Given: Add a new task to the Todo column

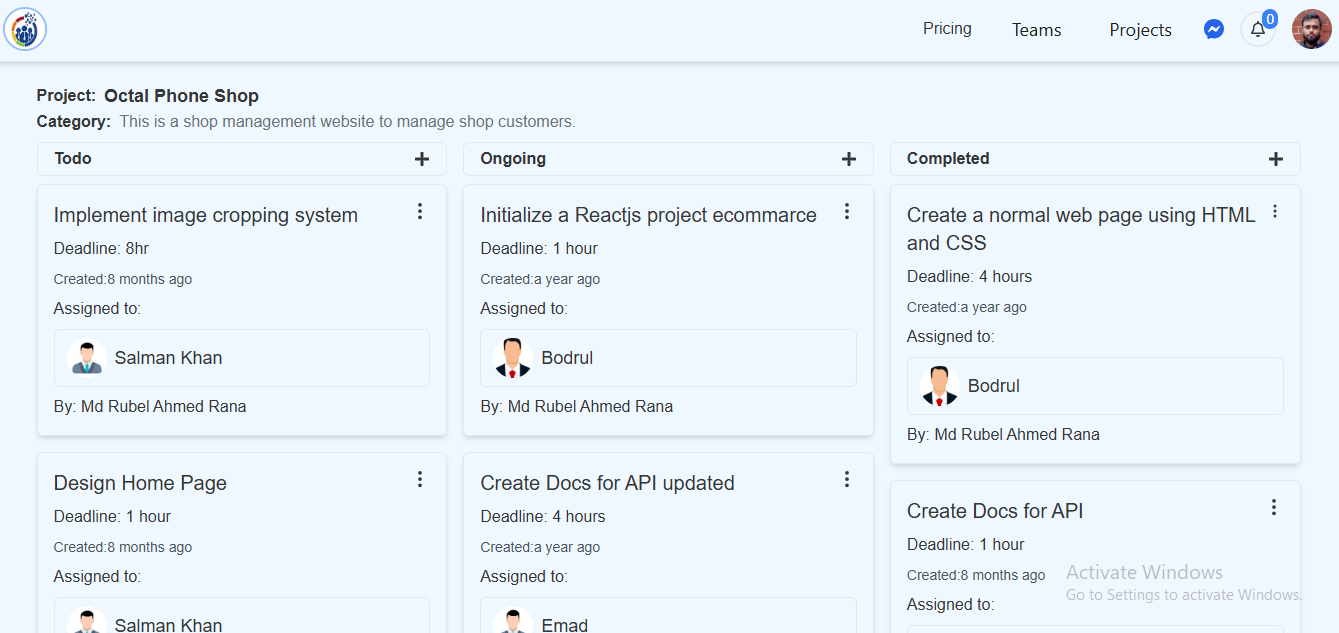Looking at the screenshot, I should point(422,159).
